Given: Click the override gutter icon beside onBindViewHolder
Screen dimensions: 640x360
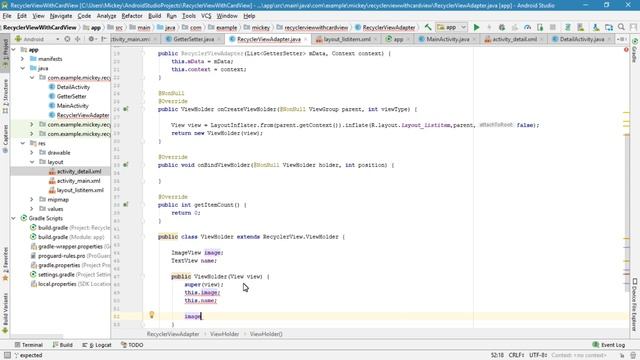Looking at the screenshot, I should 126,165.
